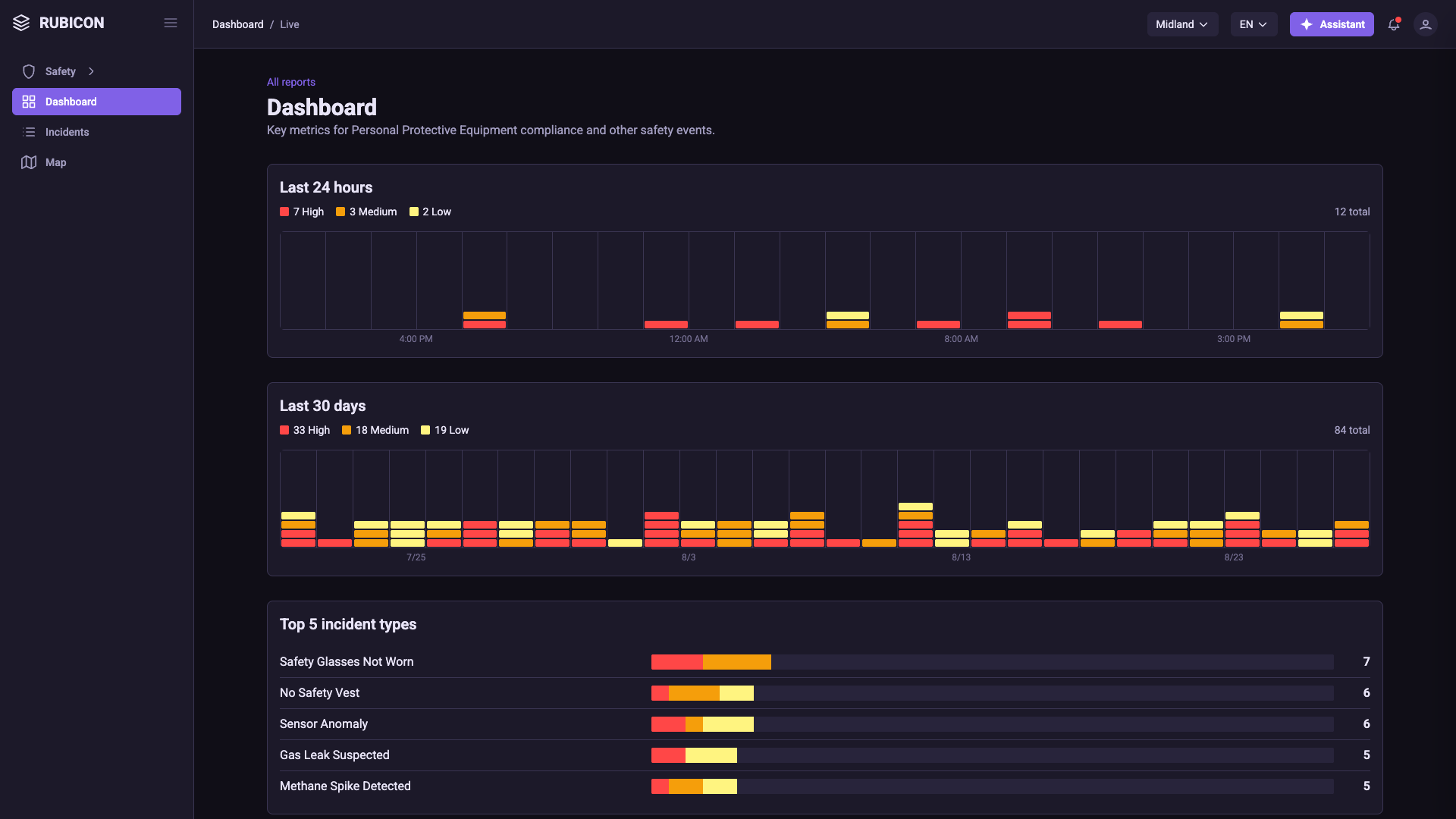Click the '8:00 AM' axis label
1456x819 pixels.
(961, 339)
